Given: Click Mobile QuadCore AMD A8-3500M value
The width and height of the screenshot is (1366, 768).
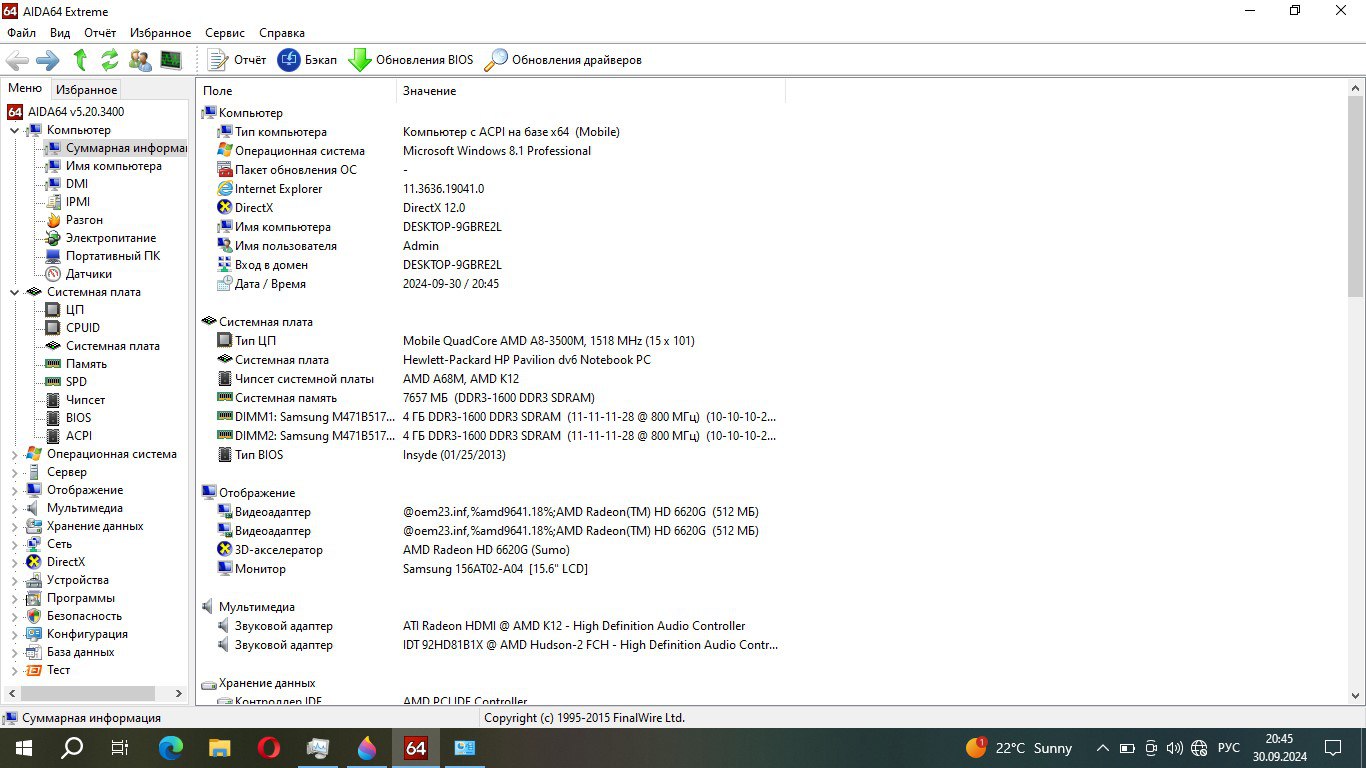Looking at the screenshot, I should click(548, 341).
